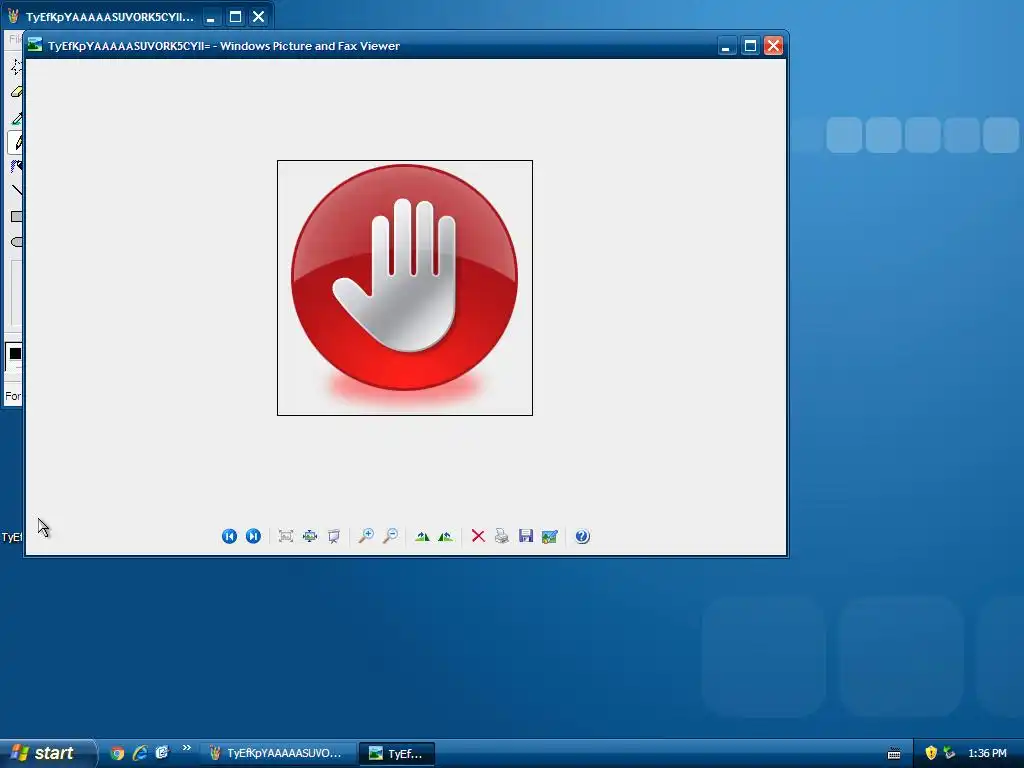Select the Free-Form Select tool in Paint
The height and width of the screenshot is (768, 1024).
click(16, 66)
